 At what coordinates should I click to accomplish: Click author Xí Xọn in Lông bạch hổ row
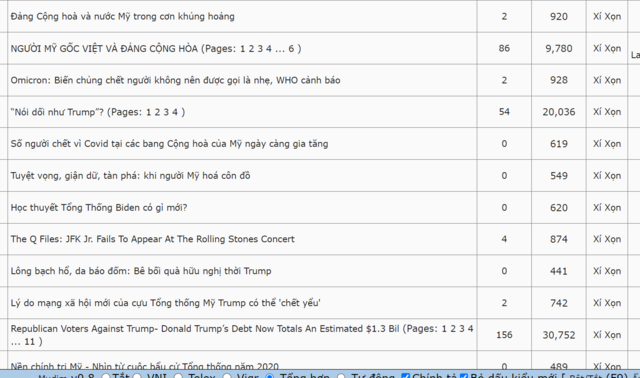point(607,271)
